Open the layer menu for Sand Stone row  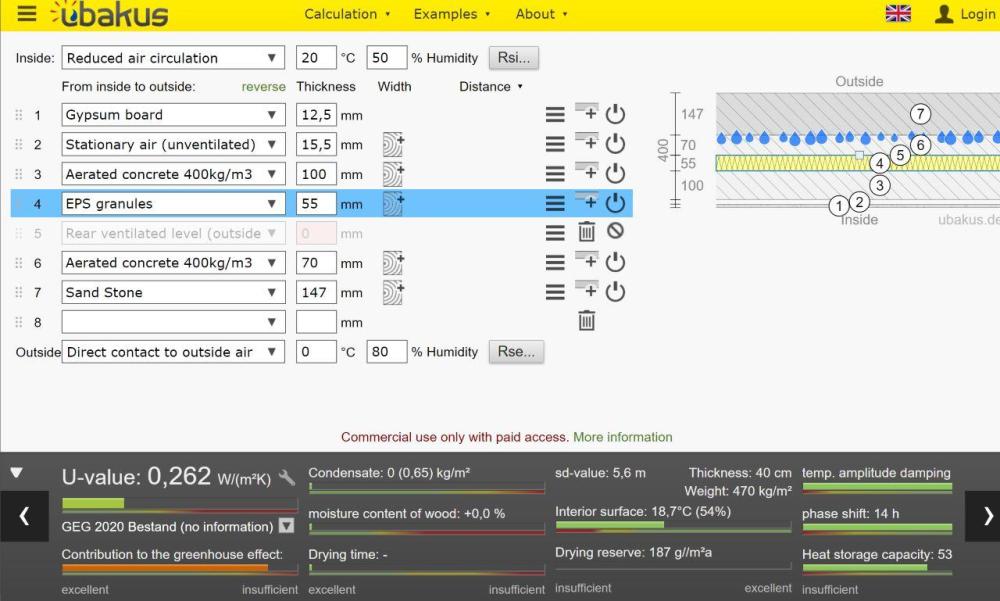(555, 292)
